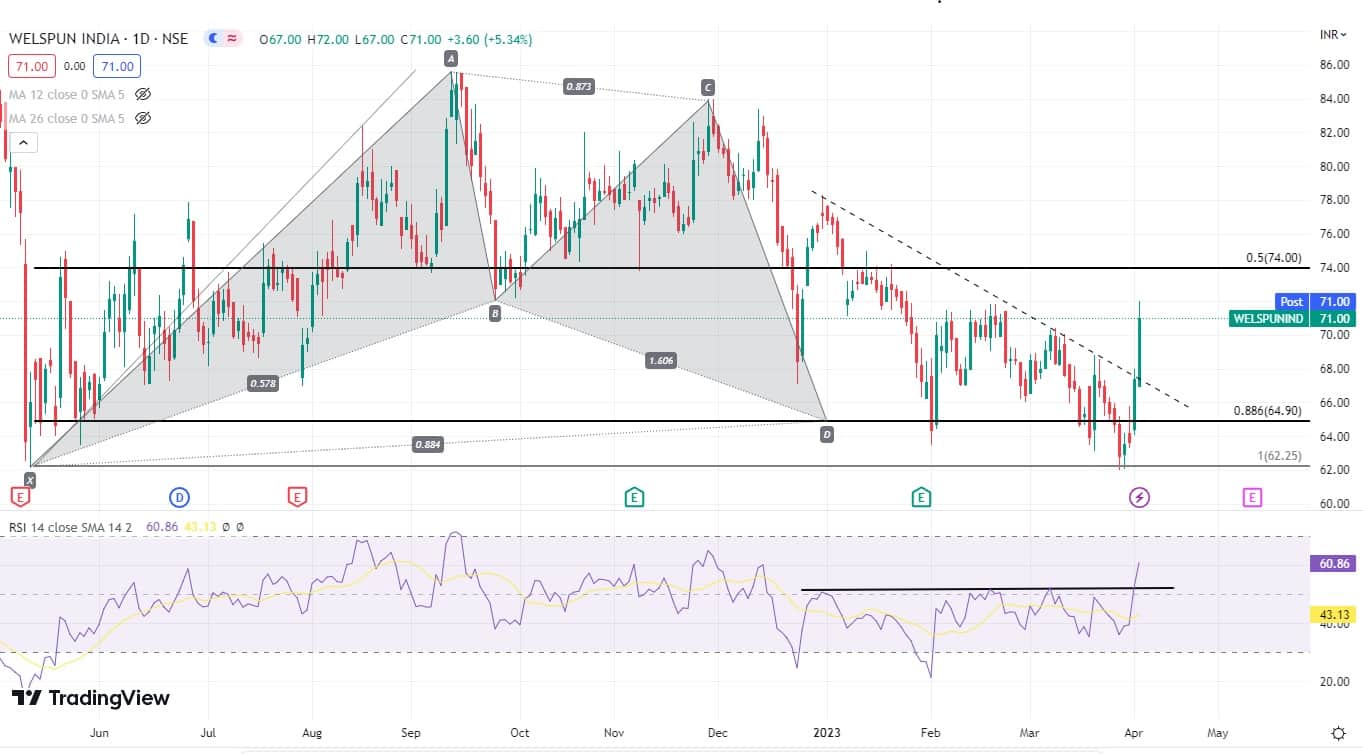
Task: Click the +3.60 (+5.34%) change value
Action: coord(488,40)
